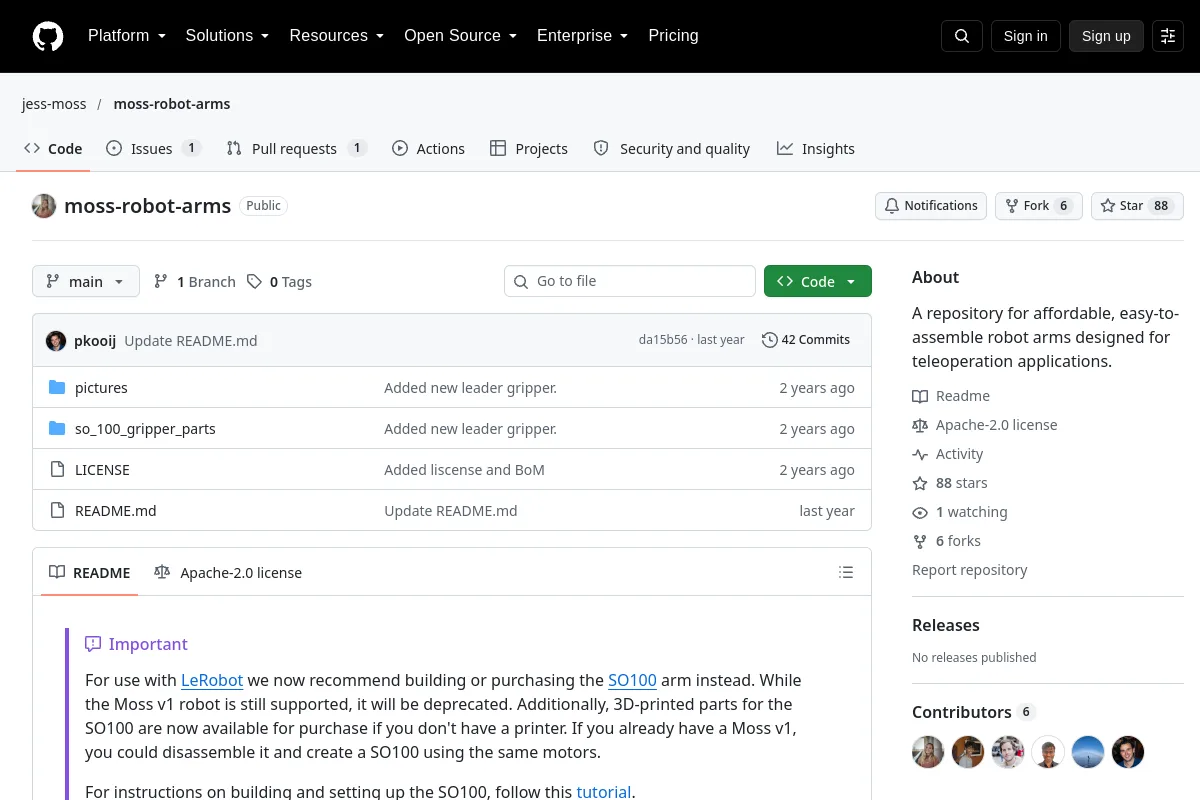
Task: Expand the Enterprise menu
Action: [x=582, y=36]
